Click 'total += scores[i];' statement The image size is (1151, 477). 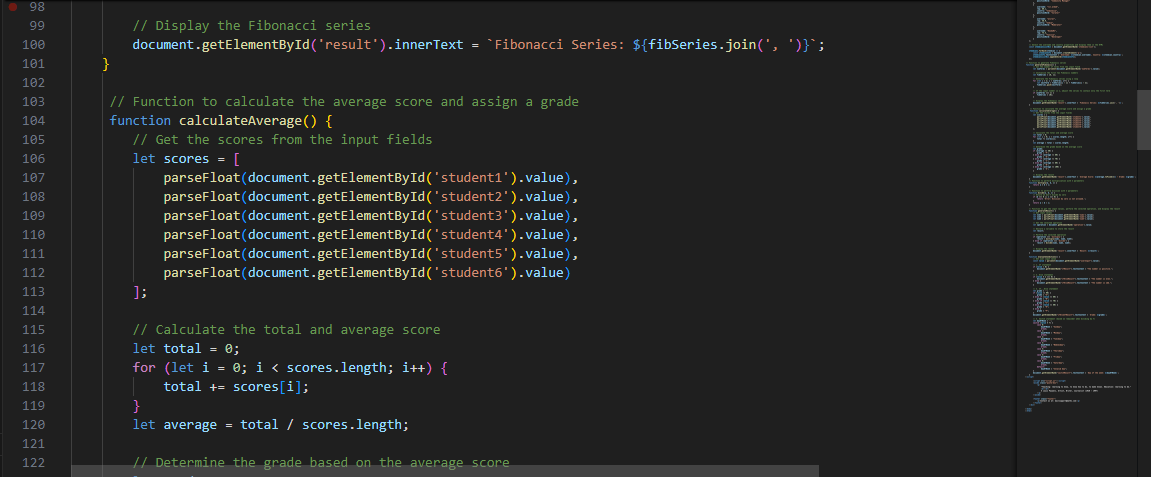pos(236,386)
